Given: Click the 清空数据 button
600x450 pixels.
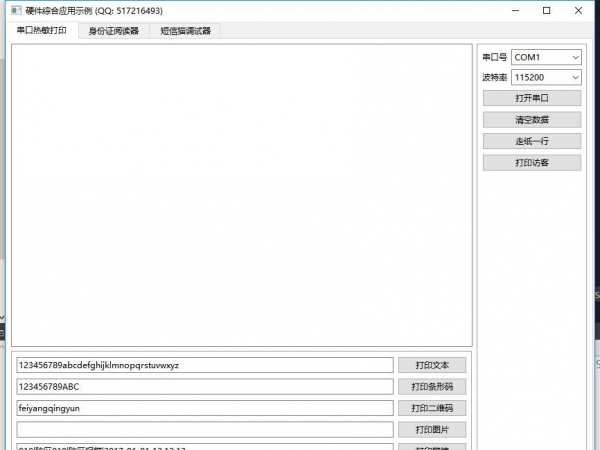Looking at the screenshot, I should point(531,119).
